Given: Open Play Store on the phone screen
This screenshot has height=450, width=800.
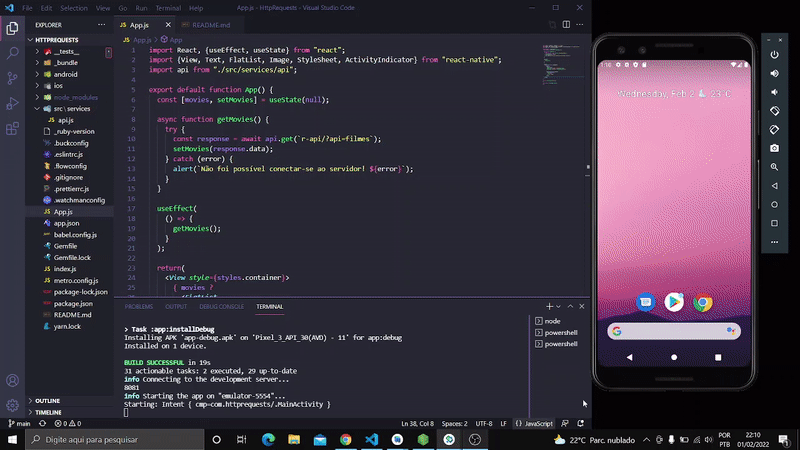Looking at the screenshot, I should 674,302.
